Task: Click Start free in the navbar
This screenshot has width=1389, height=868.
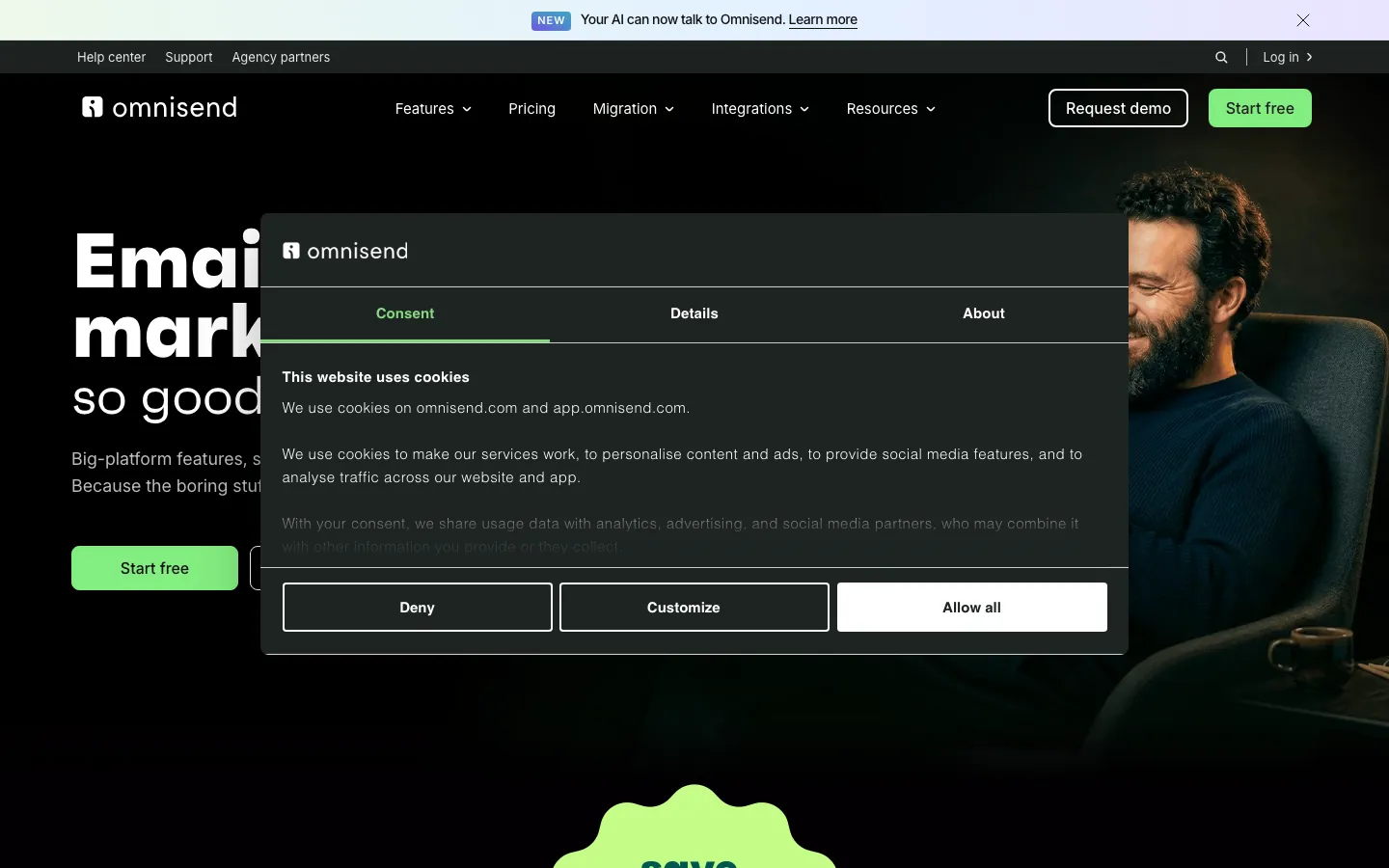Action: click(1260, 108)
